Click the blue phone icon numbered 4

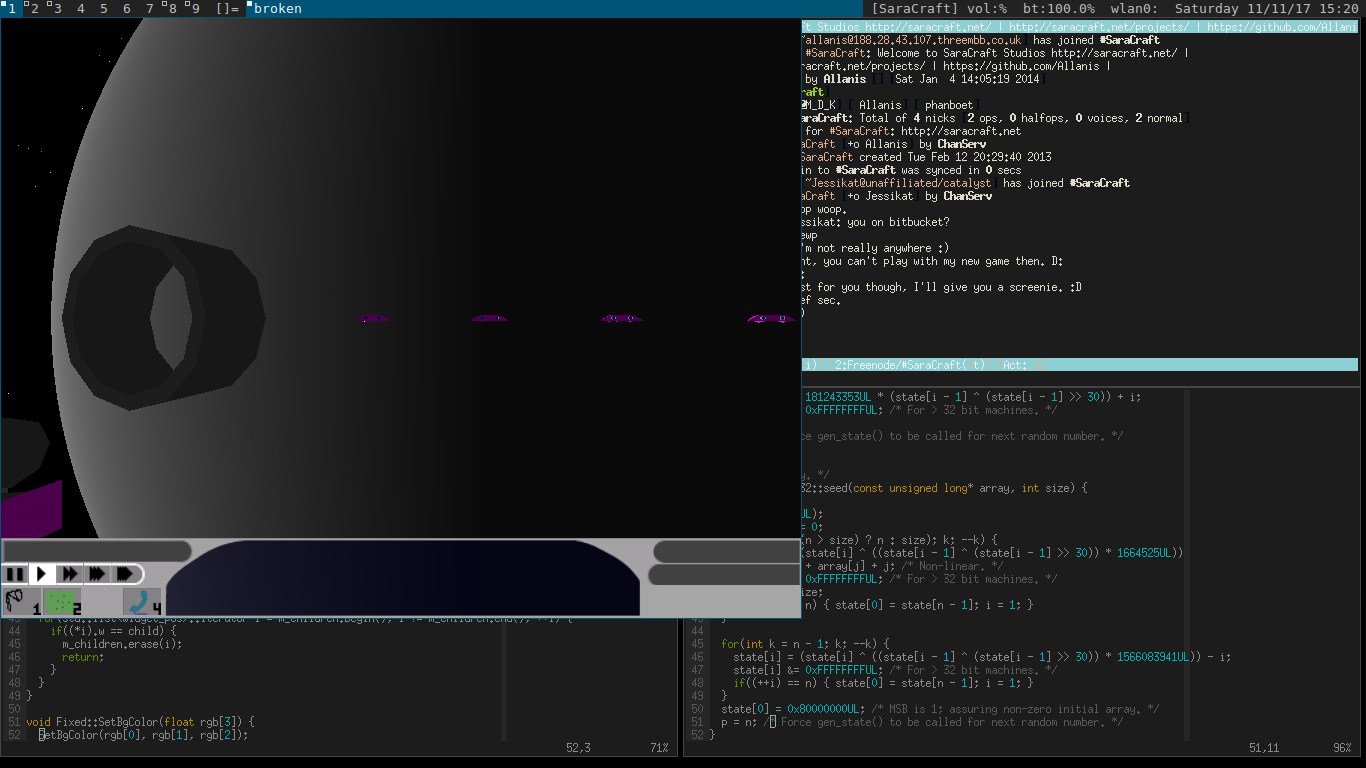141,601
